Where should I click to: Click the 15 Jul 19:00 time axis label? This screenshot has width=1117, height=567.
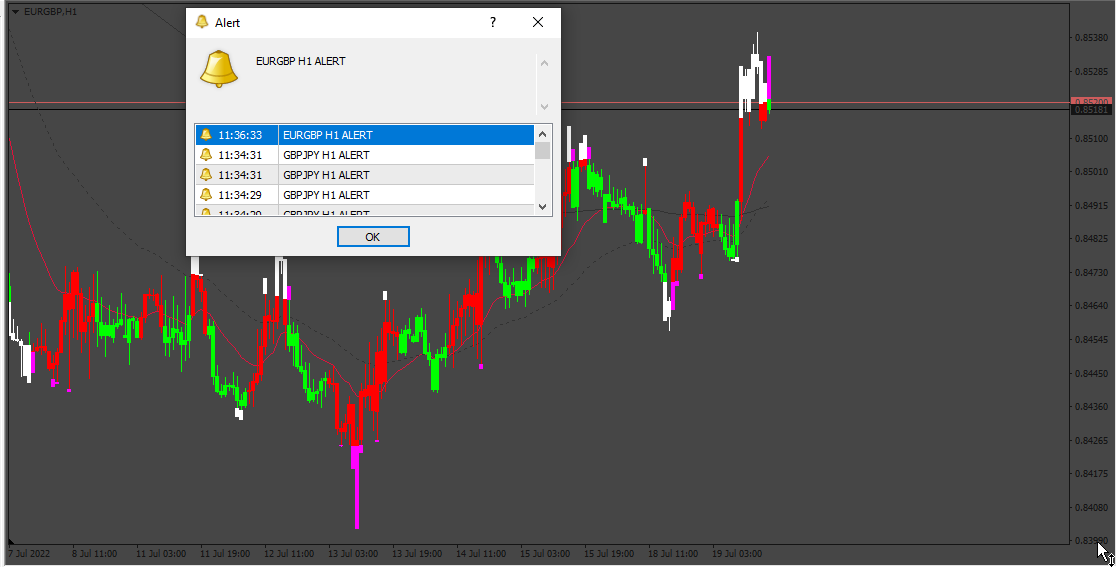tap(609, 553)
